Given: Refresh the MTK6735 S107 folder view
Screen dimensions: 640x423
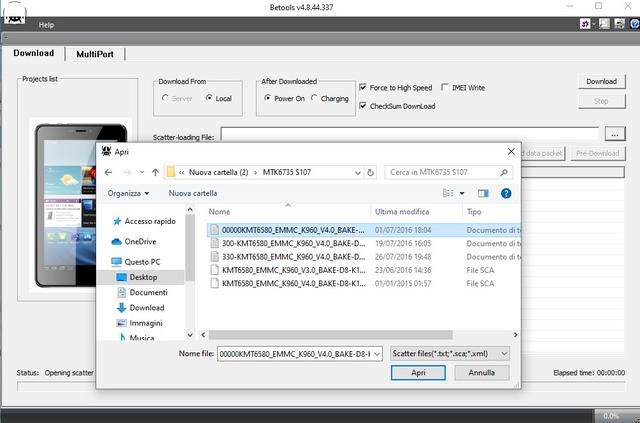Looking at the screenshot, I should (x=370, y=172).
